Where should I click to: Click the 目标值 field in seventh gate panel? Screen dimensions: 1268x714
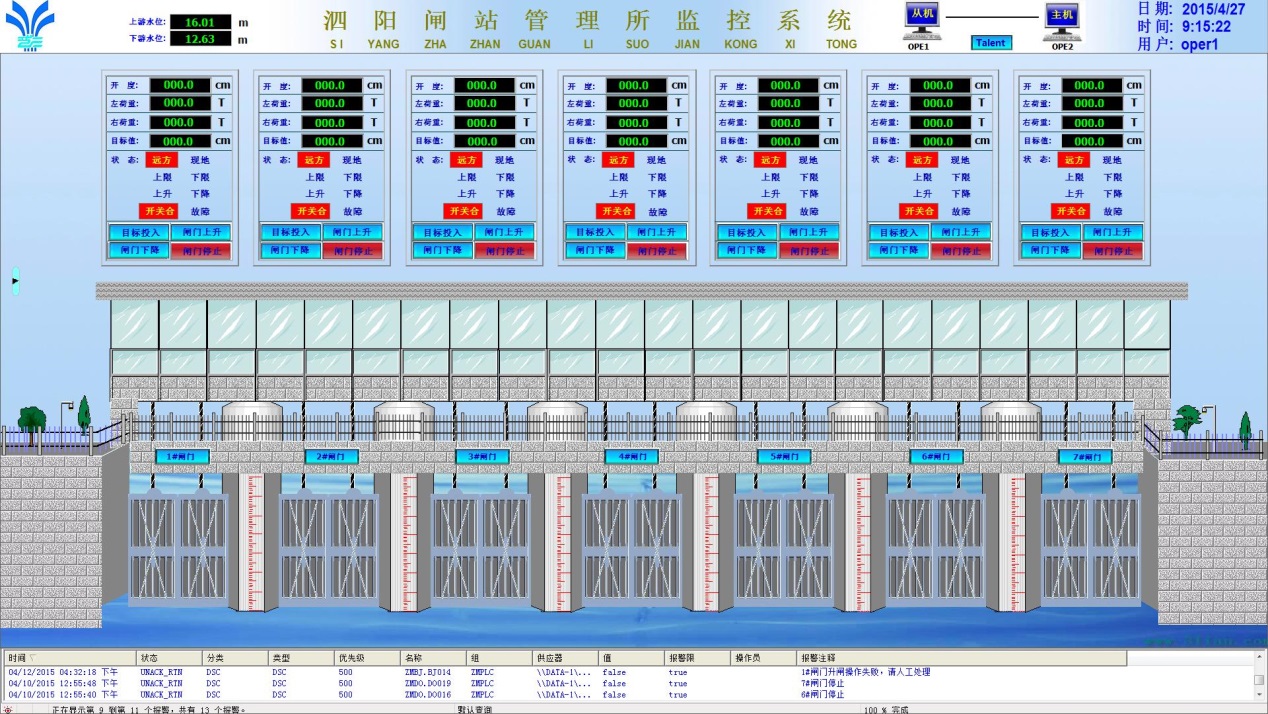[1090, 141]
